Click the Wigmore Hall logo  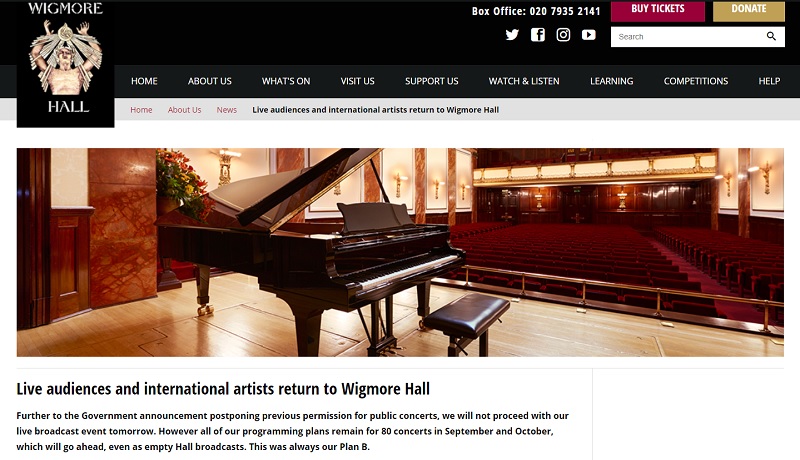[x=65, y=64]
